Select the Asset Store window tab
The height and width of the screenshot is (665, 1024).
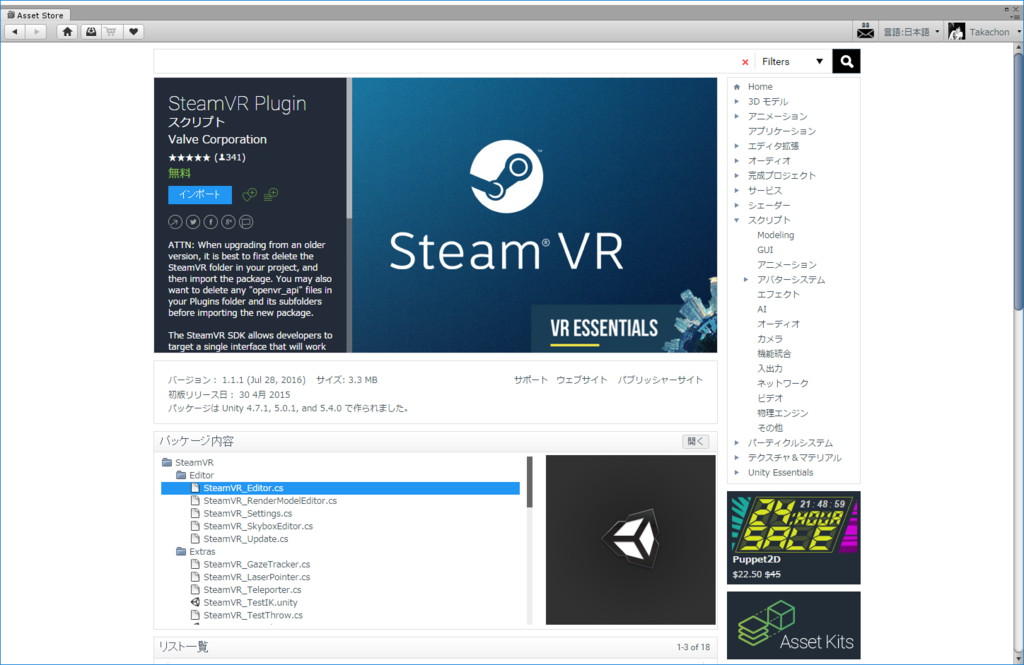click(36, 14)
